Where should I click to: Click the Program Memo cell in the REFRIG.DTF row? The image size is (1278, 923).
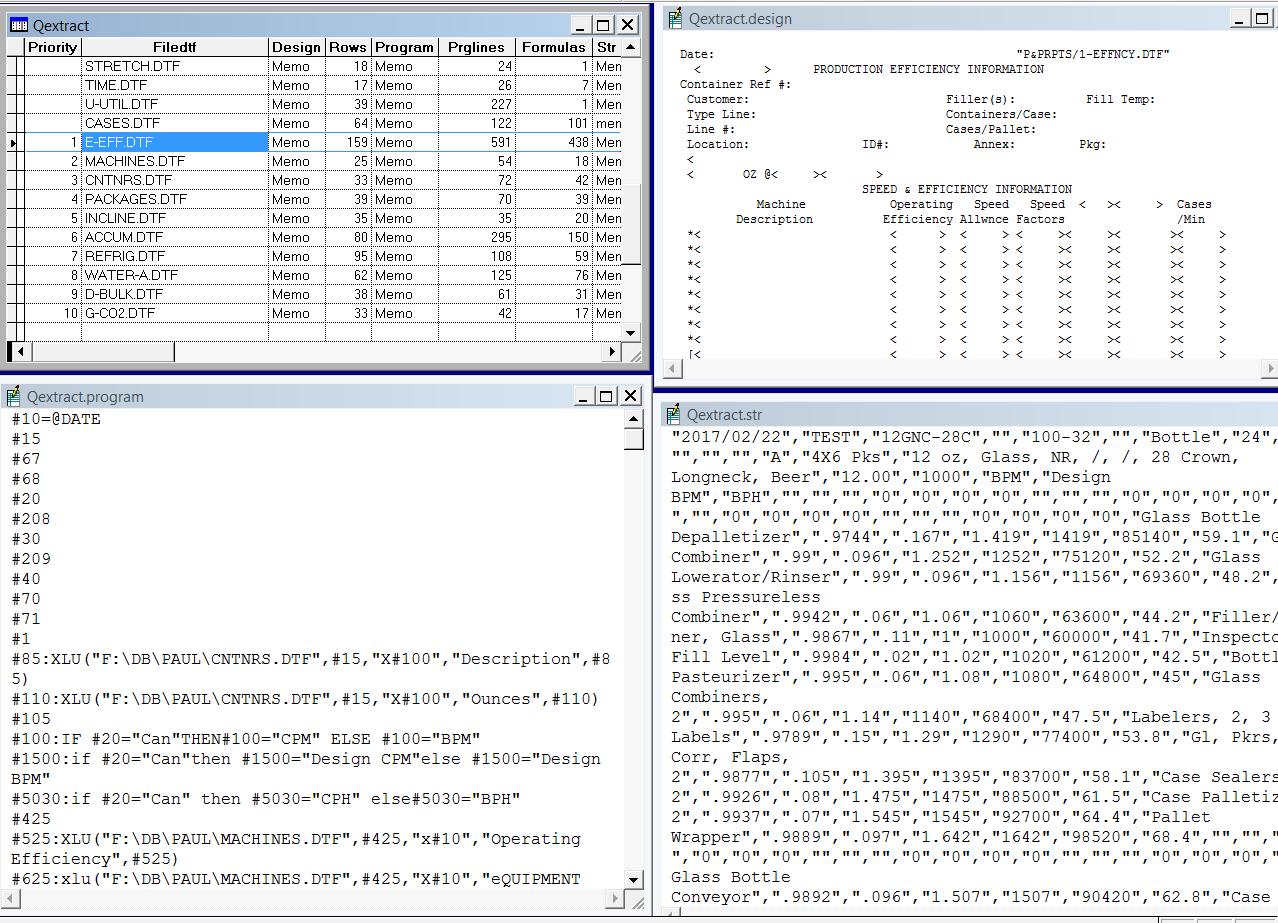pos(405,257)
